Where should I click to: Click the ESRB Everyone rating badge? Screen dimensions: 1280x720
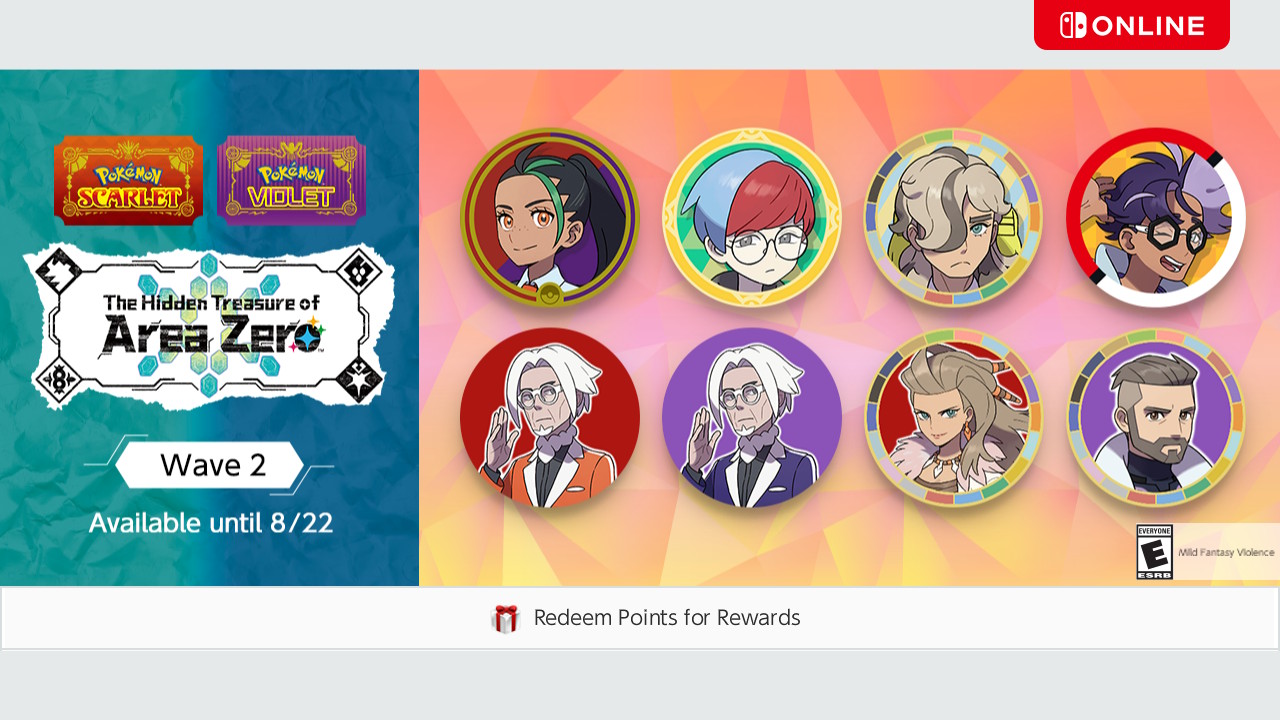[x=1154, y=552]
